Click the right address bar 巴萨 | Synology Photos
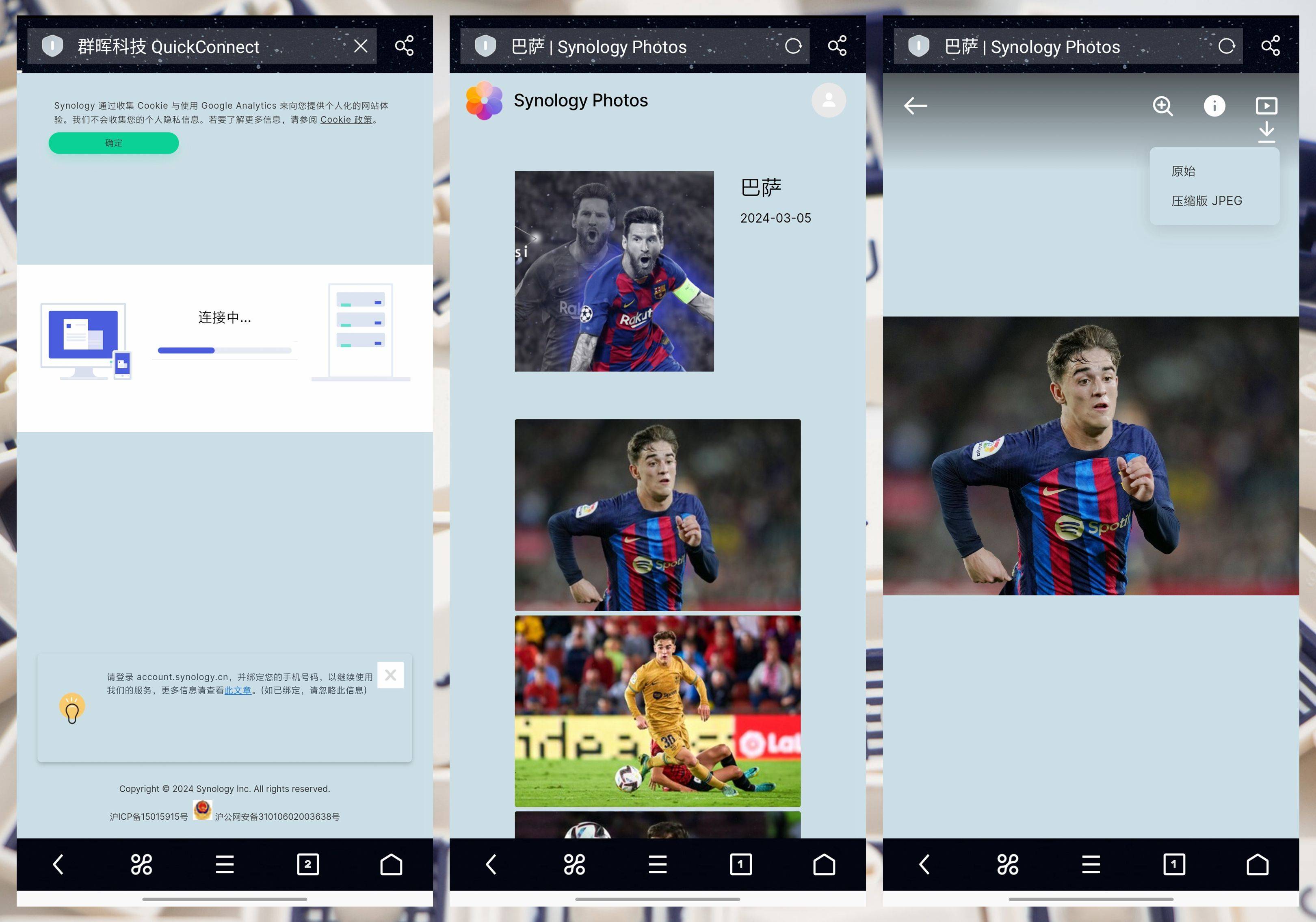The image size is (1316, 922). (x=1068, y=46)
